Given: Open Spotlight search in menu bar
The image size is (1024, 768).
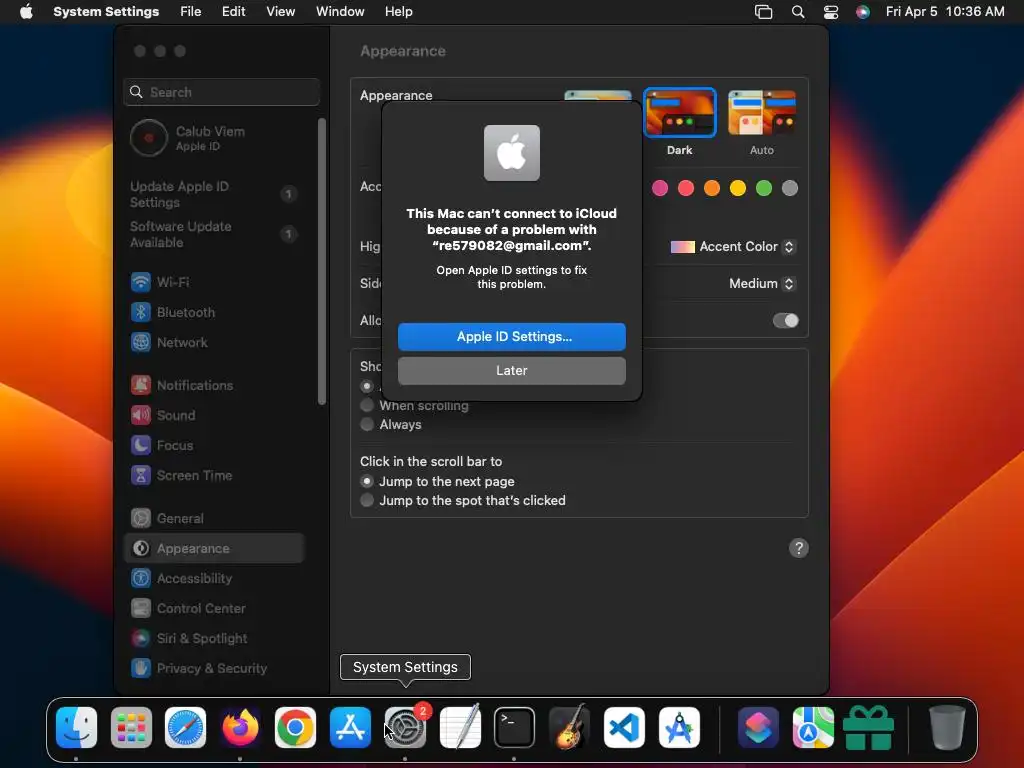Looking at the screenshot, I should pos(797,12).
